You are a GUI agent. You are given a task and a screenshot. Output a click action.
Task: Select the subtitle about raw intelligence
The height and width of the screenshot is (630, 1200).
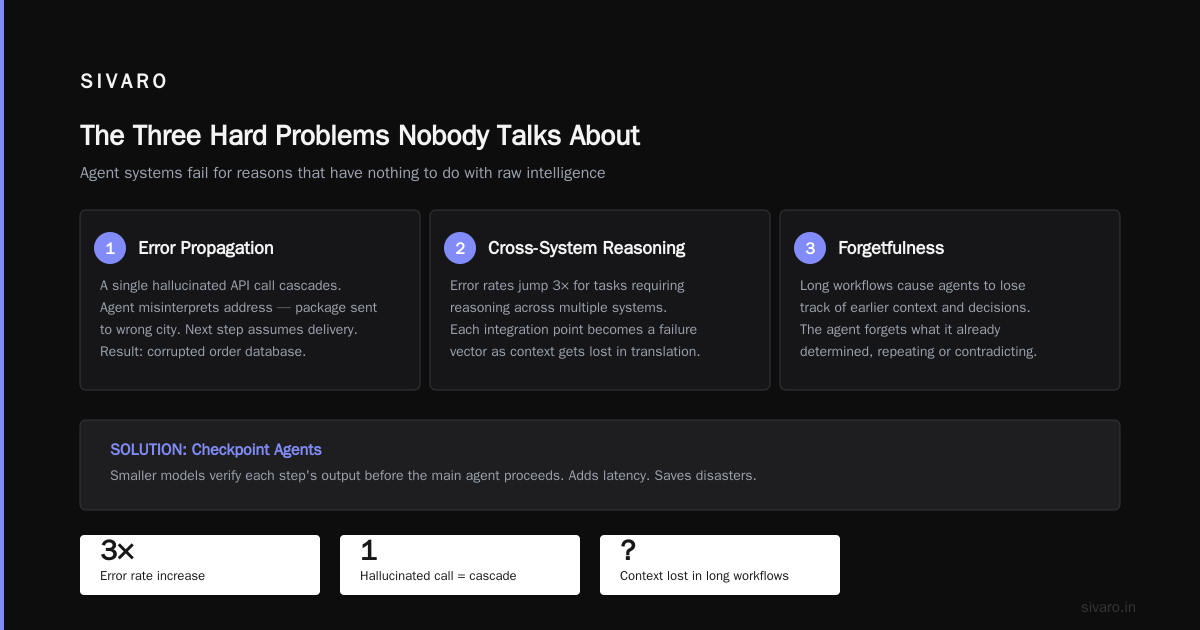pyautogui.click(x=343, y=173)
